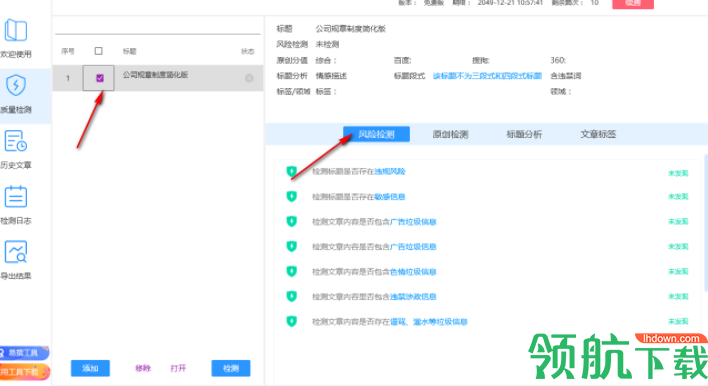Click the shield icon on the 违规风险 row
Image resolution: width=708 pixels, height=386 pixels.
(x=292, y=172)
